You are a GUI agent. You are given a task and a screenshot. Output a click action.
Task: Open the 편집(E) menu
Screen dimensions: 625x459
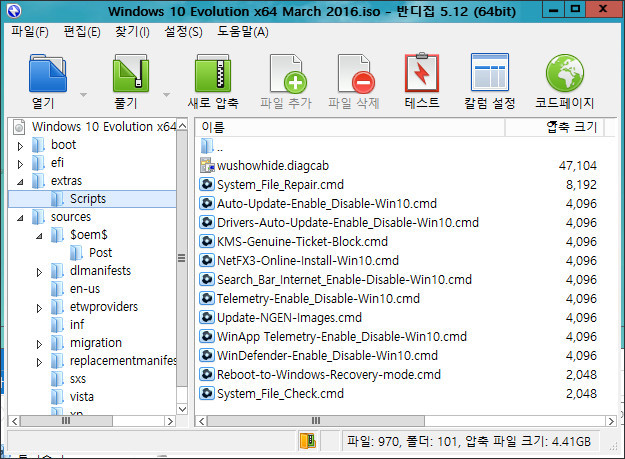pos(83,31)
